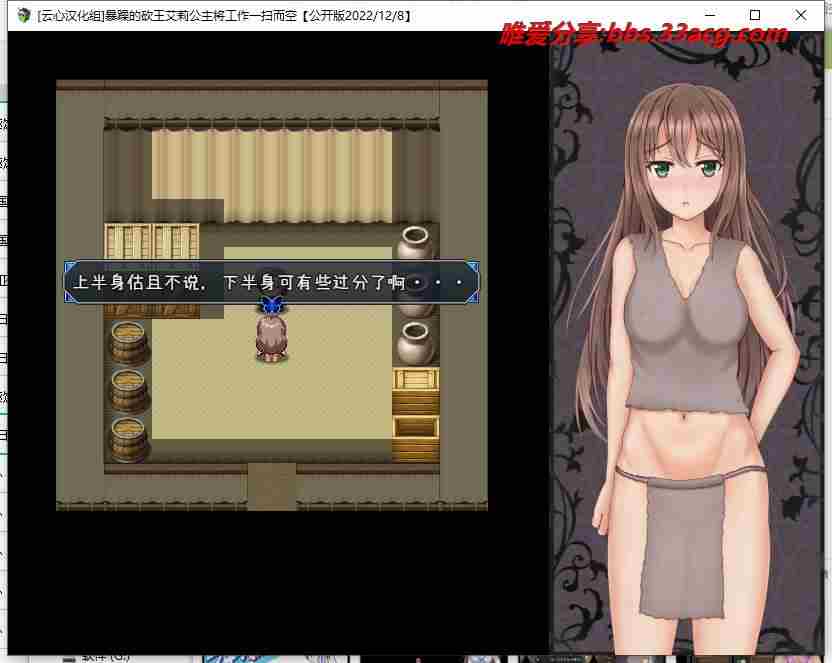Click the bottom wooden barrel

(129, 438)
